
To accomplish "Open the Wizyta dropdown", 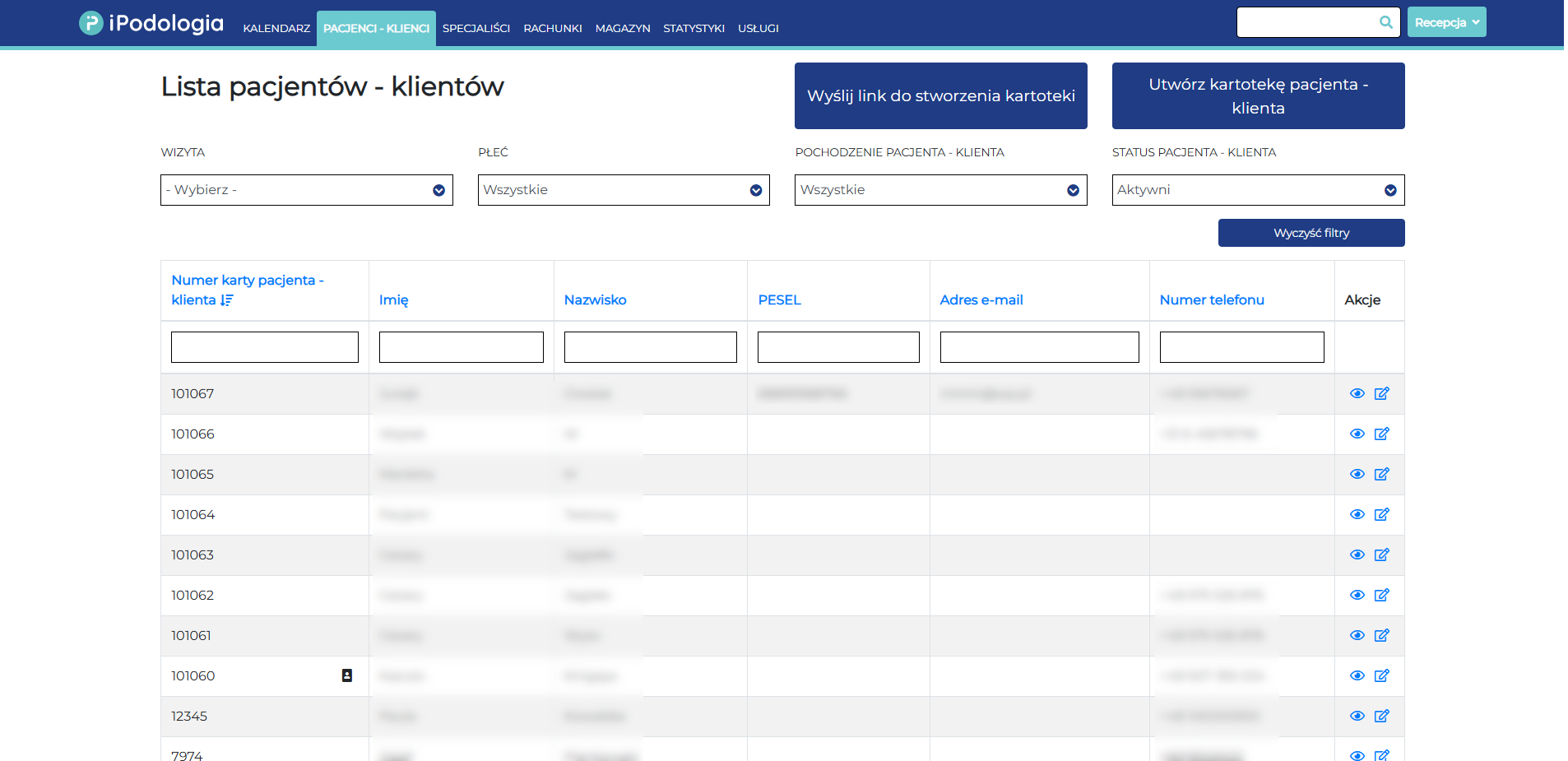I will [x=306, y=190].
